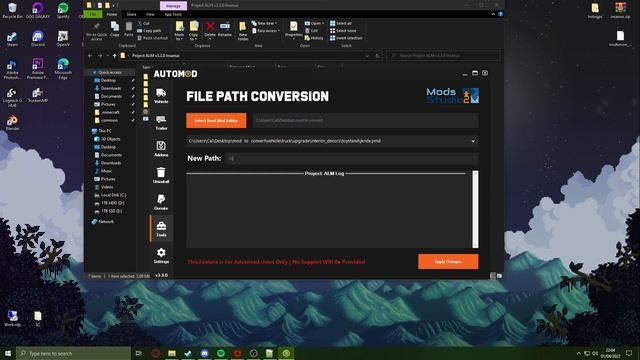Viewport: 640px width, 360px height.
Task: Click New folder in Explorer ribbon
Action: (243, 31)
